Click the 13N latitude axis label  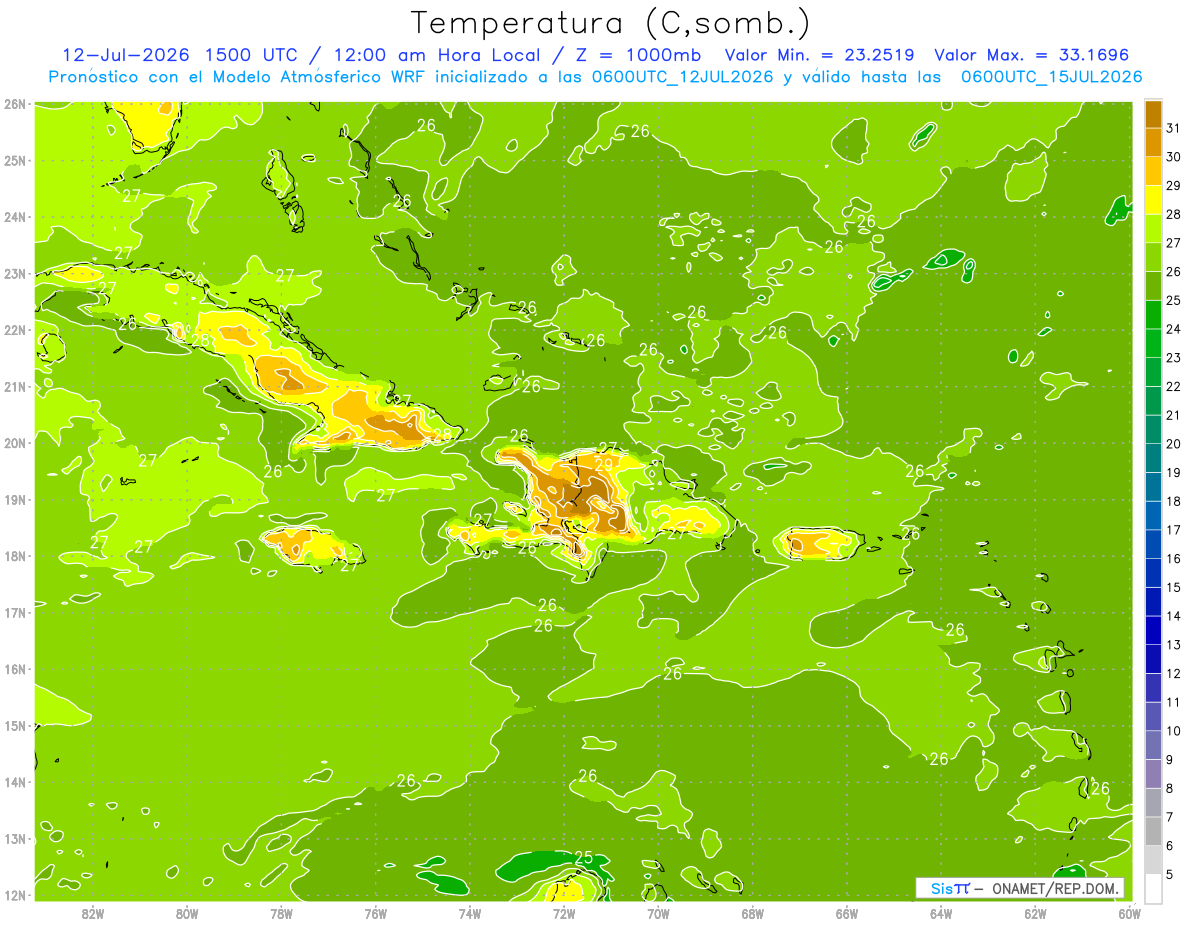click(x=15, y=839)
